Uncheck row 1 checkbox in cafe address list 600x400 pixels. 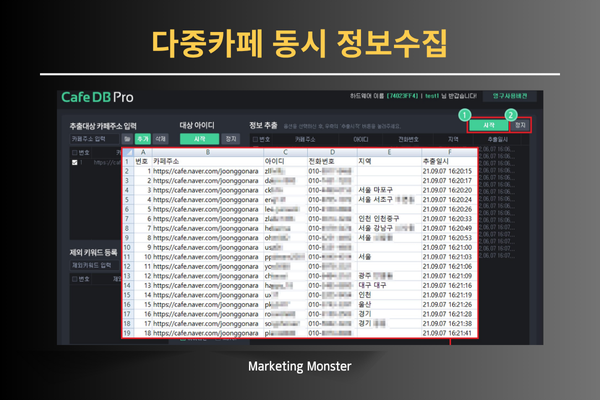[x=75, y=162]
